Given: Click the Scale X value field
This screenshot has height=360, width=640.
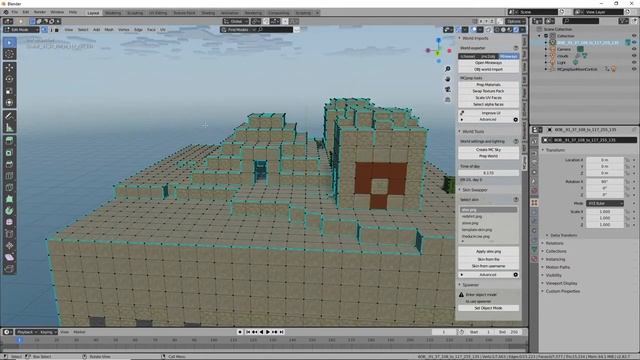Looking at the screenshot, I should [x=605, y=212].
